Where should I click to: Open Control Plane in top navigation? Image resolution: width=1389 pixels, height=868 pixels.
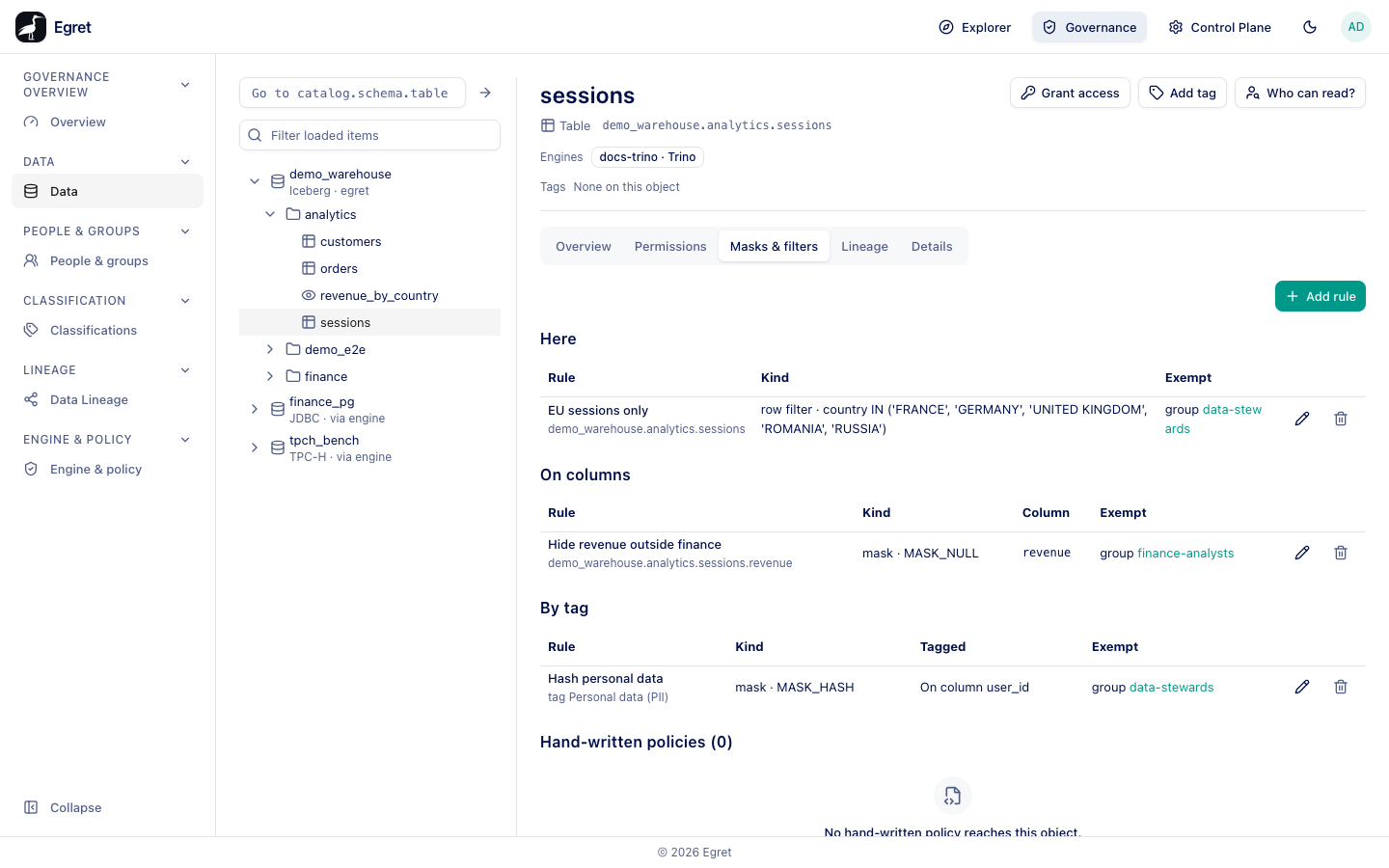[1219, 27]
